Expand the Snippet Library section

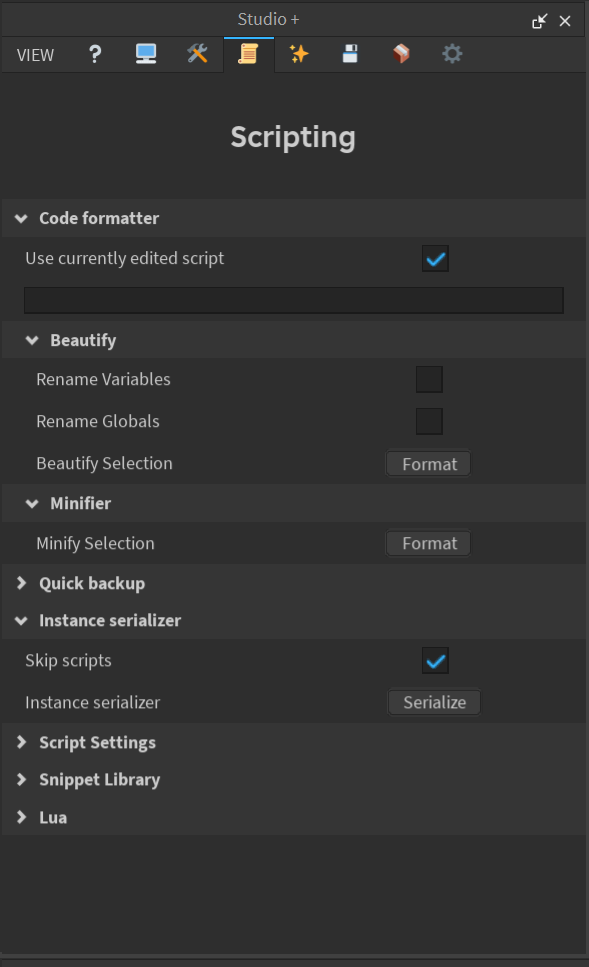(x=102, y=779)
